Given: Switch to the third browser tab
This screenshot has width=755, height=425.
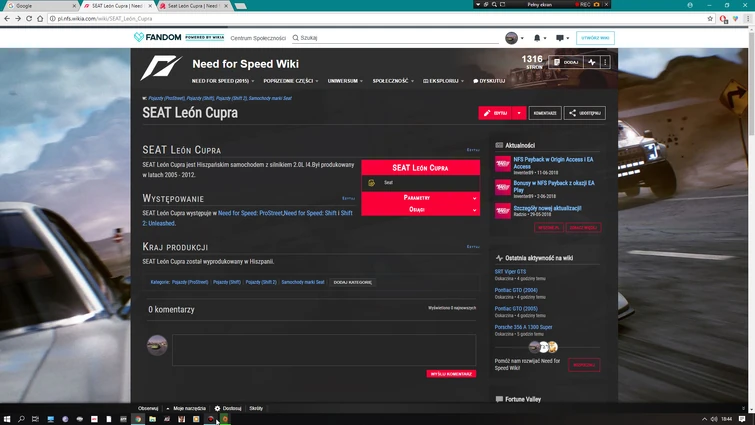Looking at the screenshot, I should pos(194,6).
